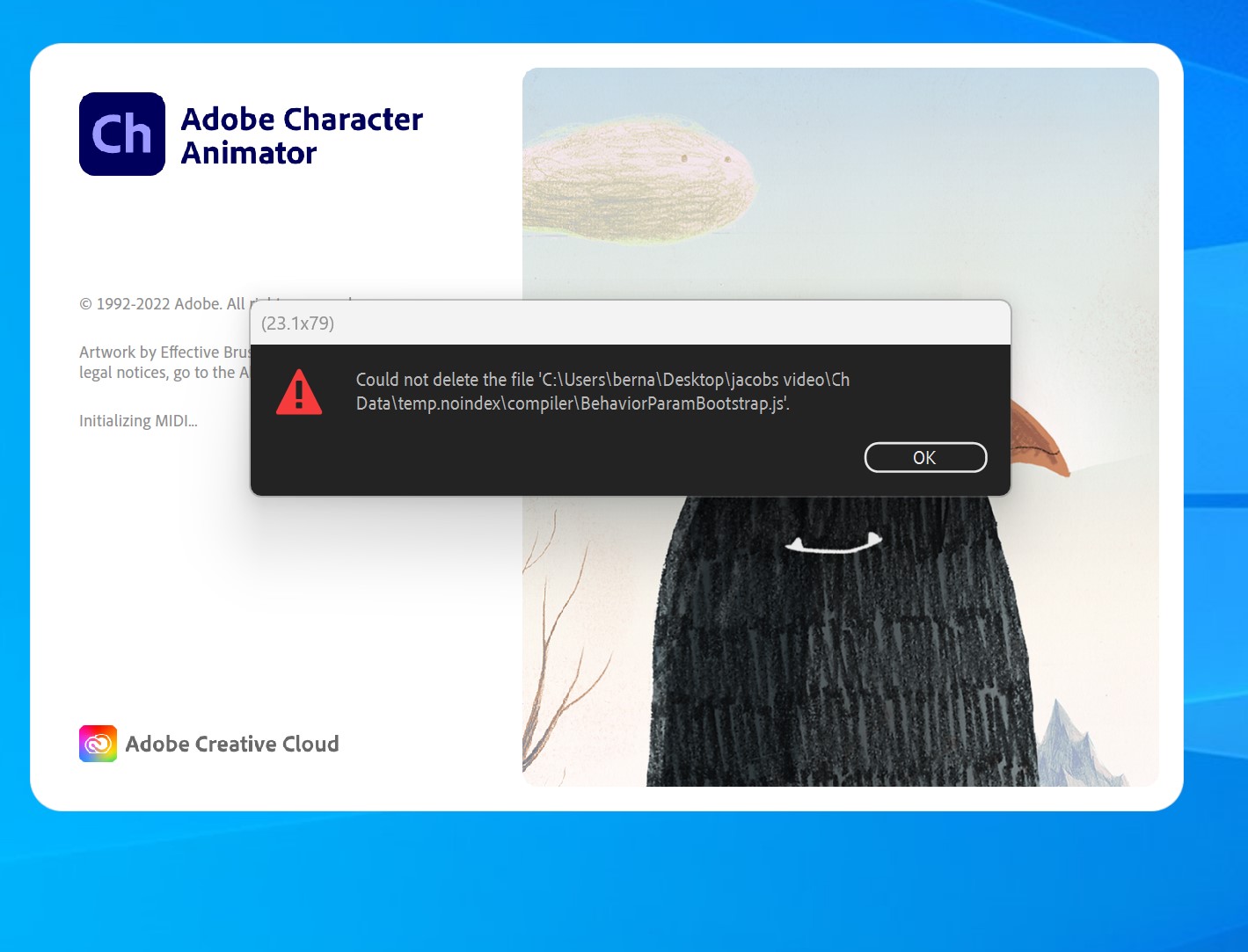This screenshot has width=1248, height=952.
Task: Click the Adobe Creative Cloud rainbow icon
Action: (98, 743)
